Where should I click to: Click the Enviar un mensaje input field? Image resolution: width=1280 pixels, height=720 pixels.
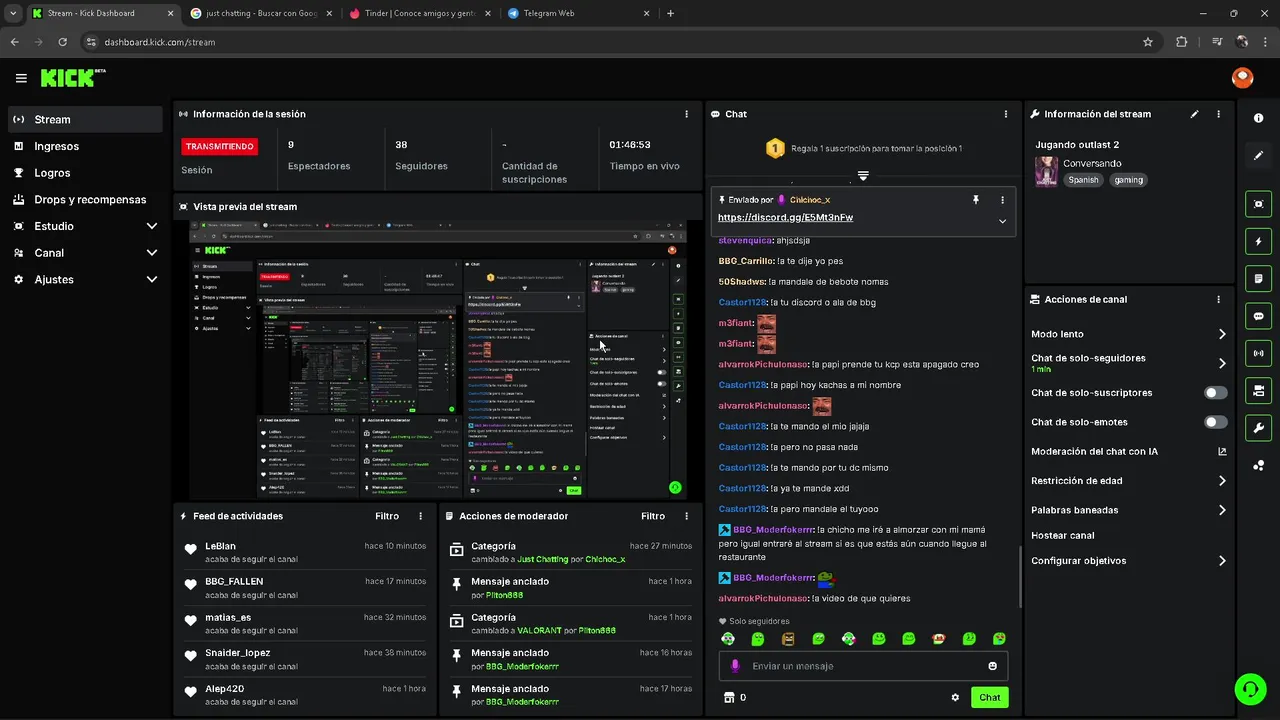863,666
